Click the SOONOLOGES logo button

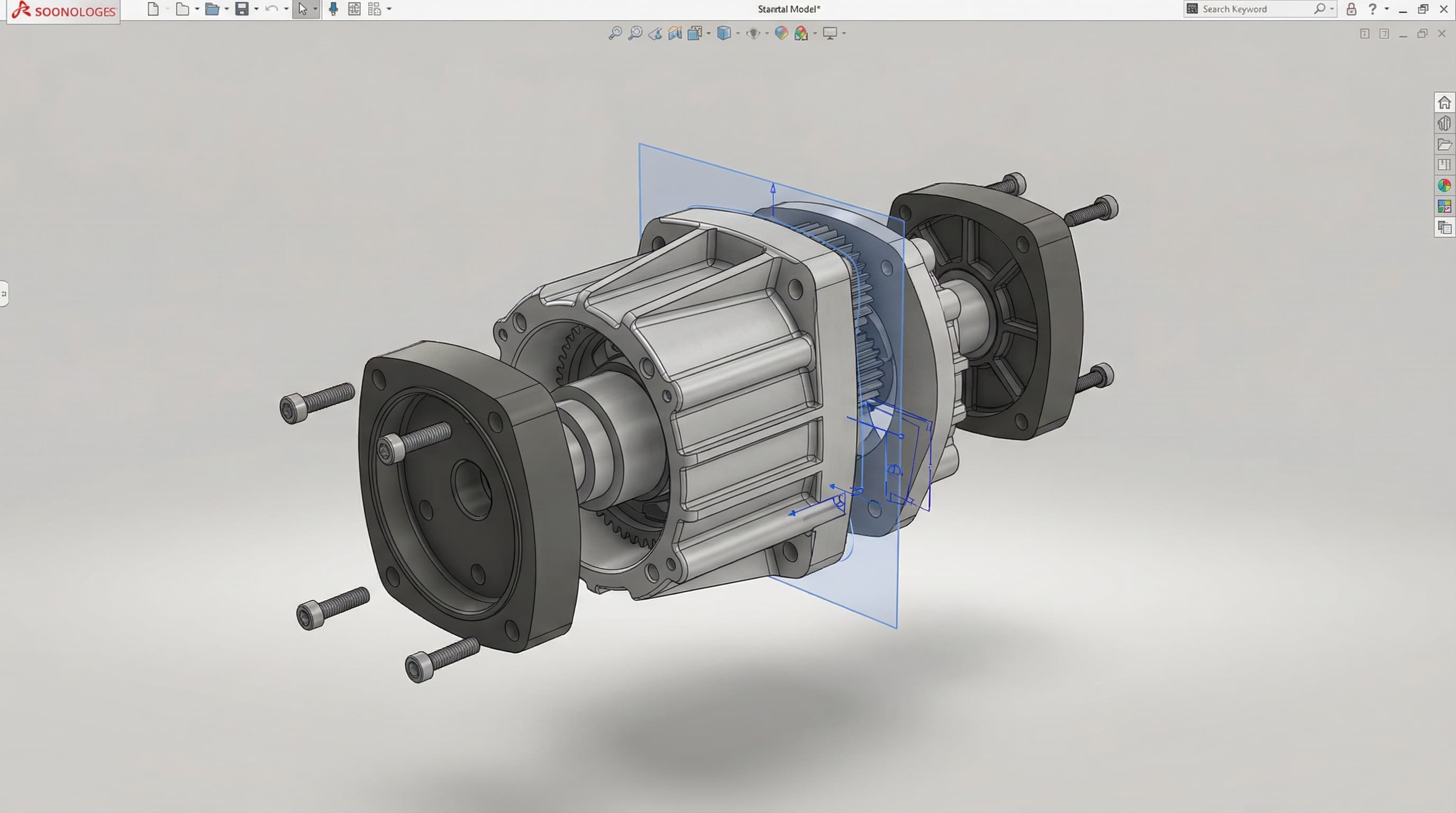click(x=62, y=10)
